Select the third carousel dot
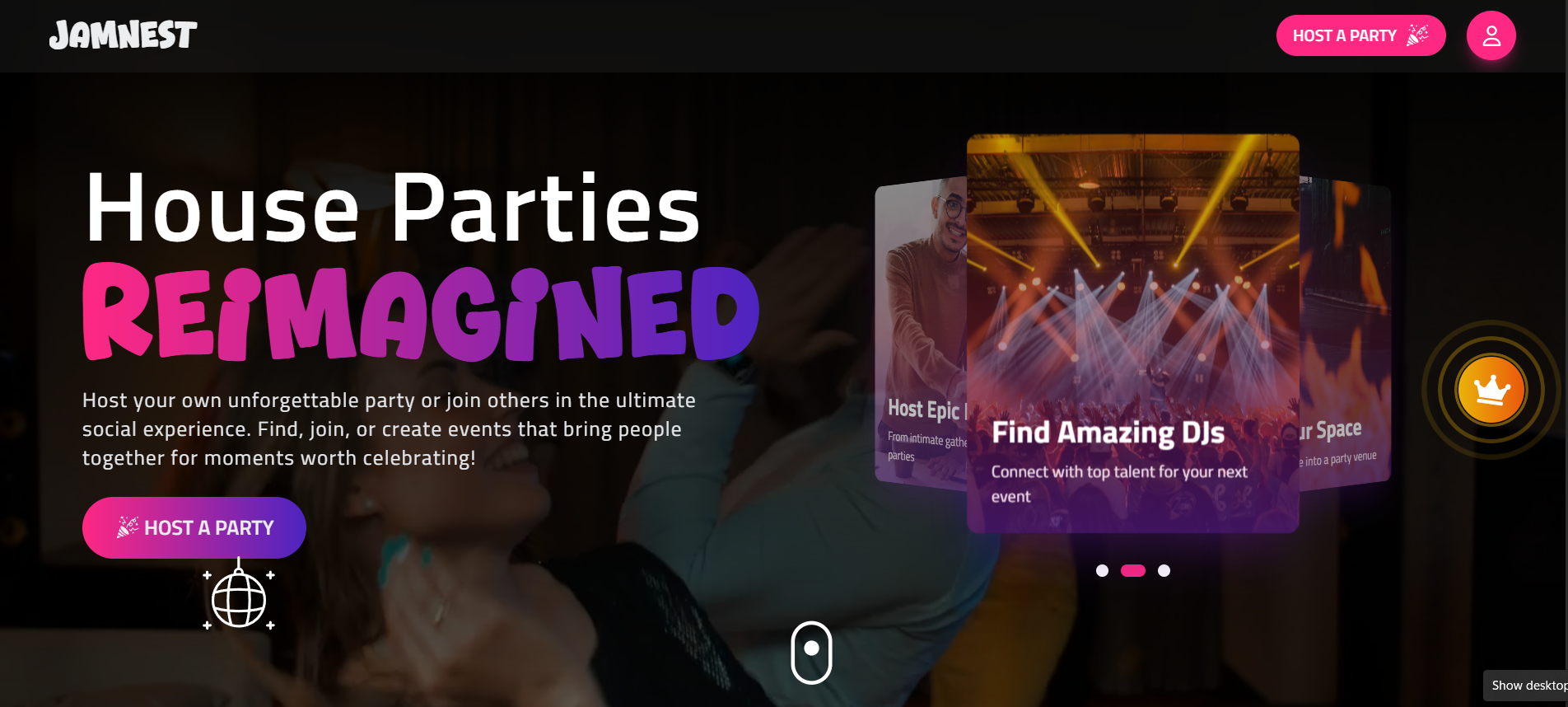The height and width of the screenshot is (707, 1568). (1164, 570)
